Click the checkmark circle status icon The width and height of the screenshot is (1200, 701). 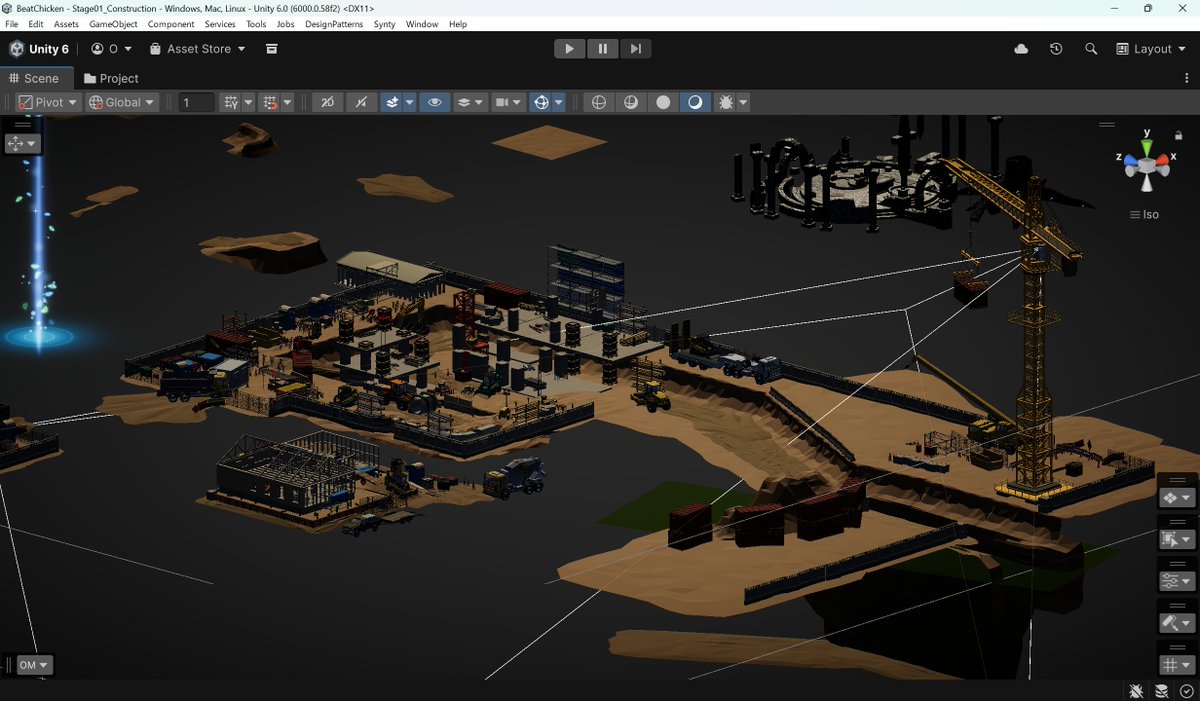point(1187,691)
